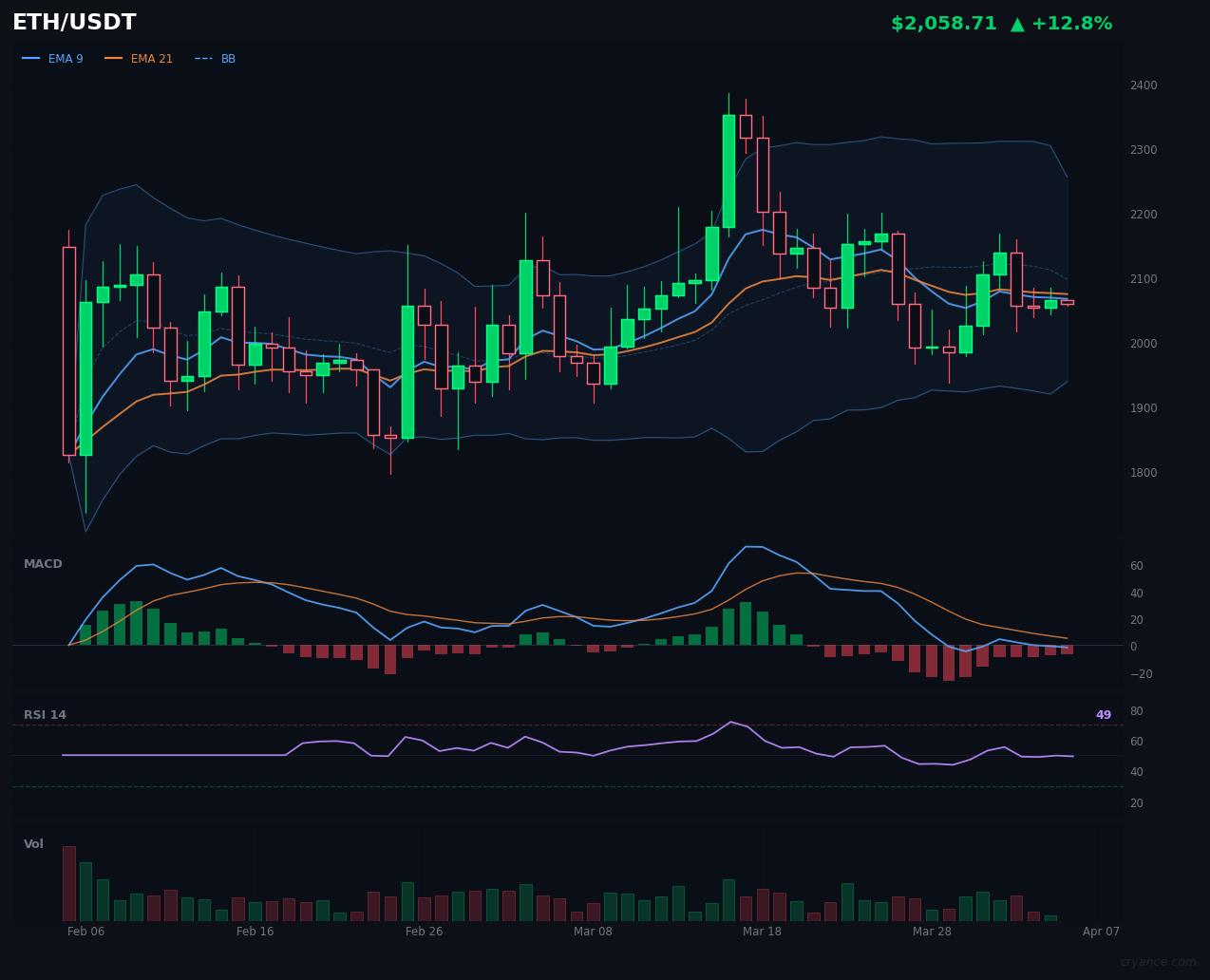Click the Mar 18 date axis label

(x=762, y=932)
